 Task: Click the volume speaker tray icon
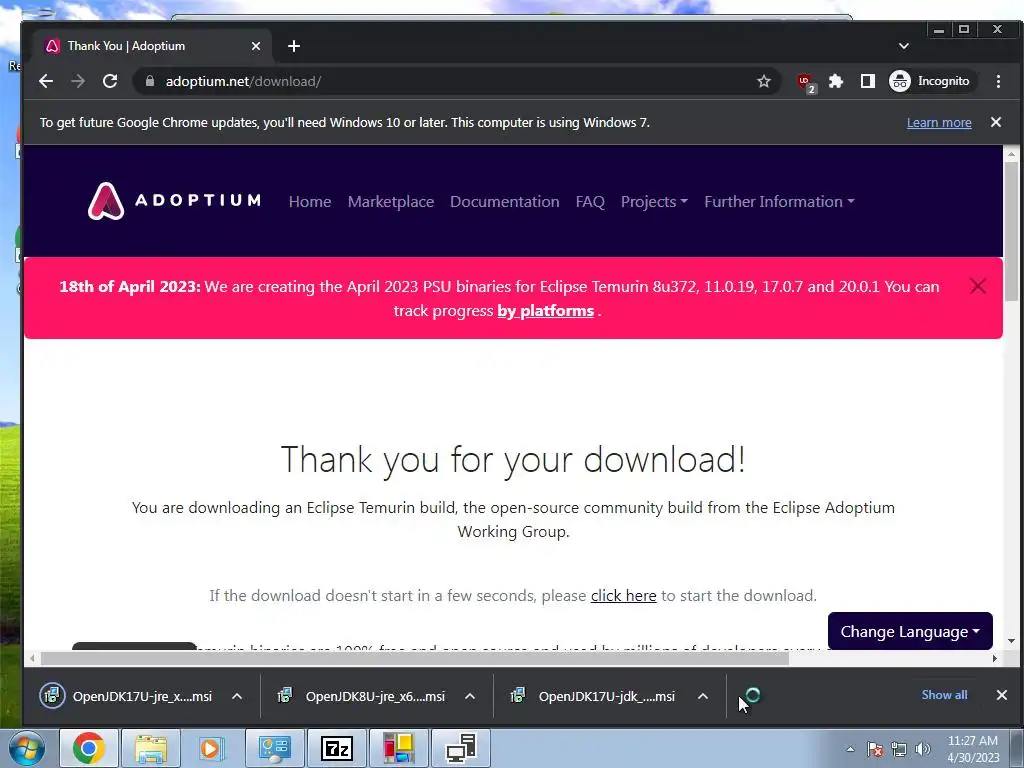(x=923, y=749)
